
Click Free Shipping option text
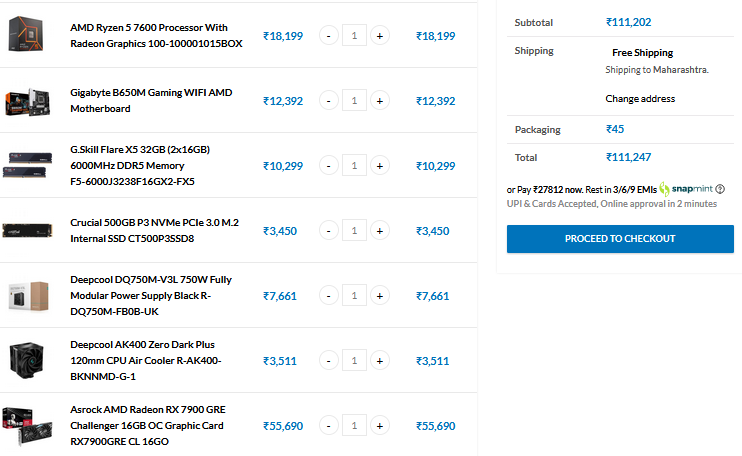(642, 53)
